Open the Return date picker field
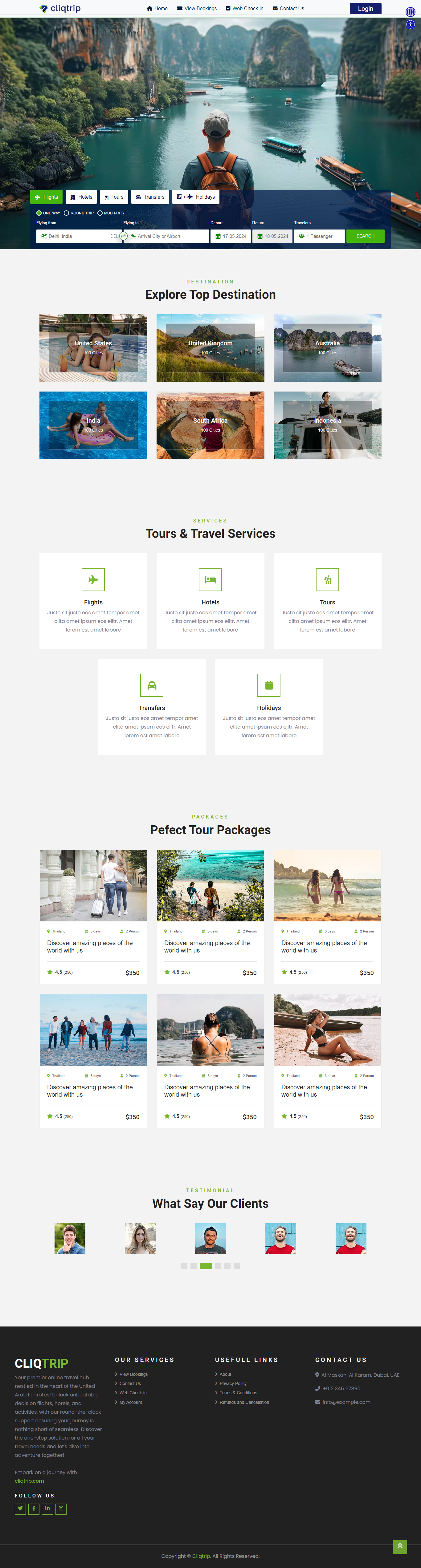 point(272,236)
